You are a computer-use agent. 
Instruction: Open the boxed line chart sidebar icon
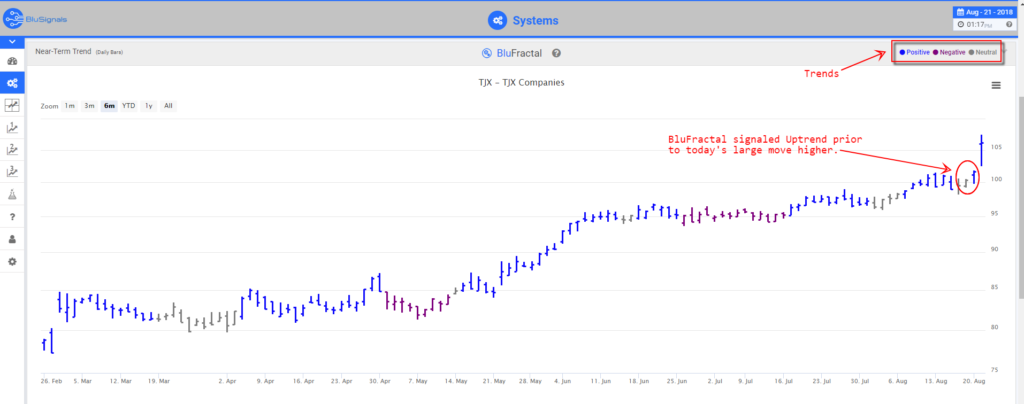[x=12, y=104]
